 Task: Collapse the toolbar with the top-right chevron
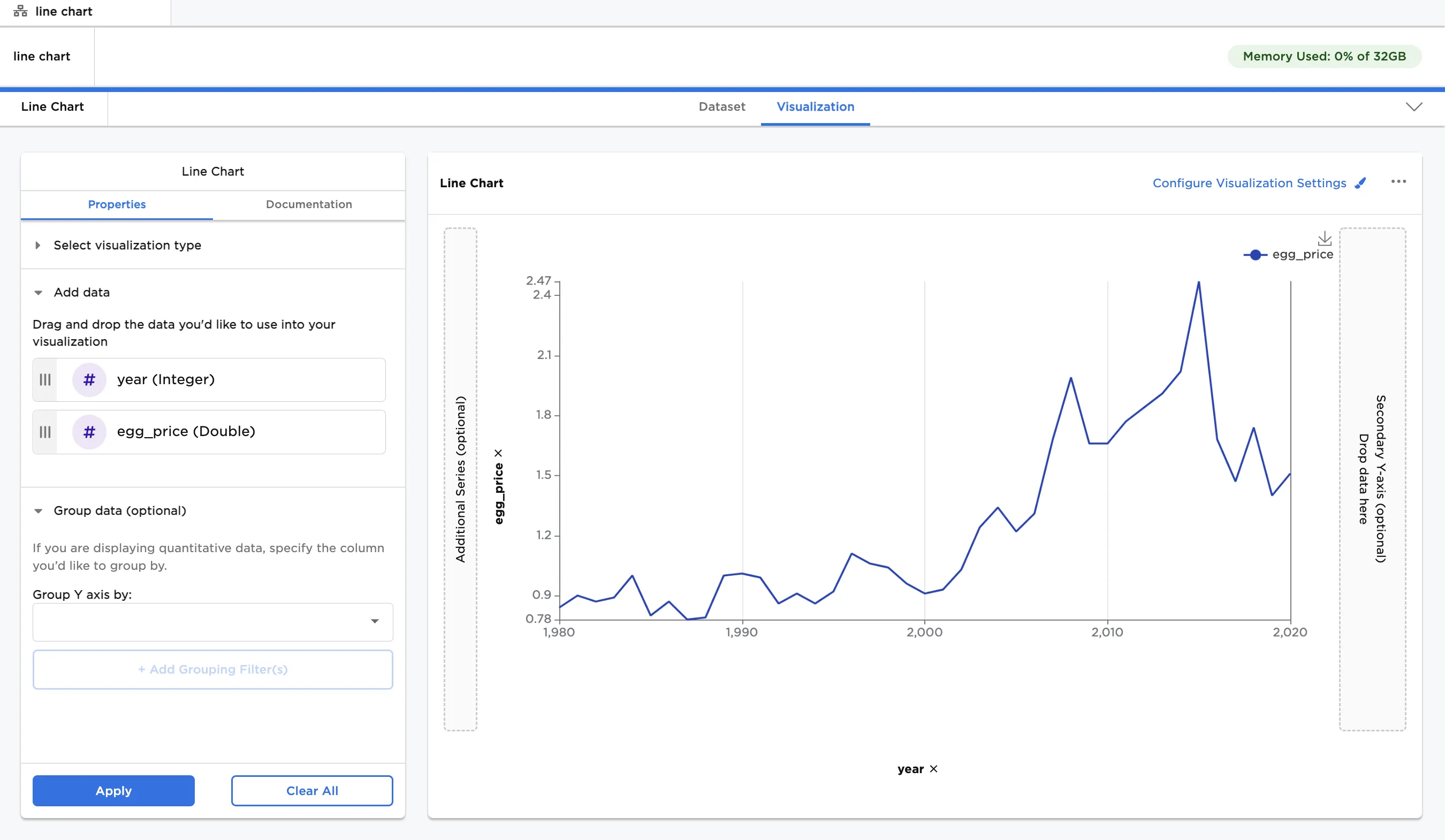click(x=1414, y=106)
